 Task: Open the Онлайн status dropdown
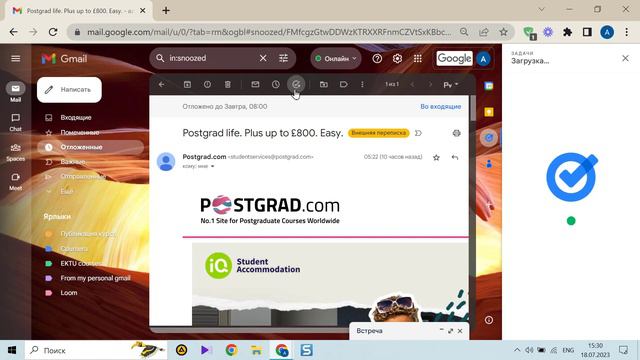tap(336, 59)
